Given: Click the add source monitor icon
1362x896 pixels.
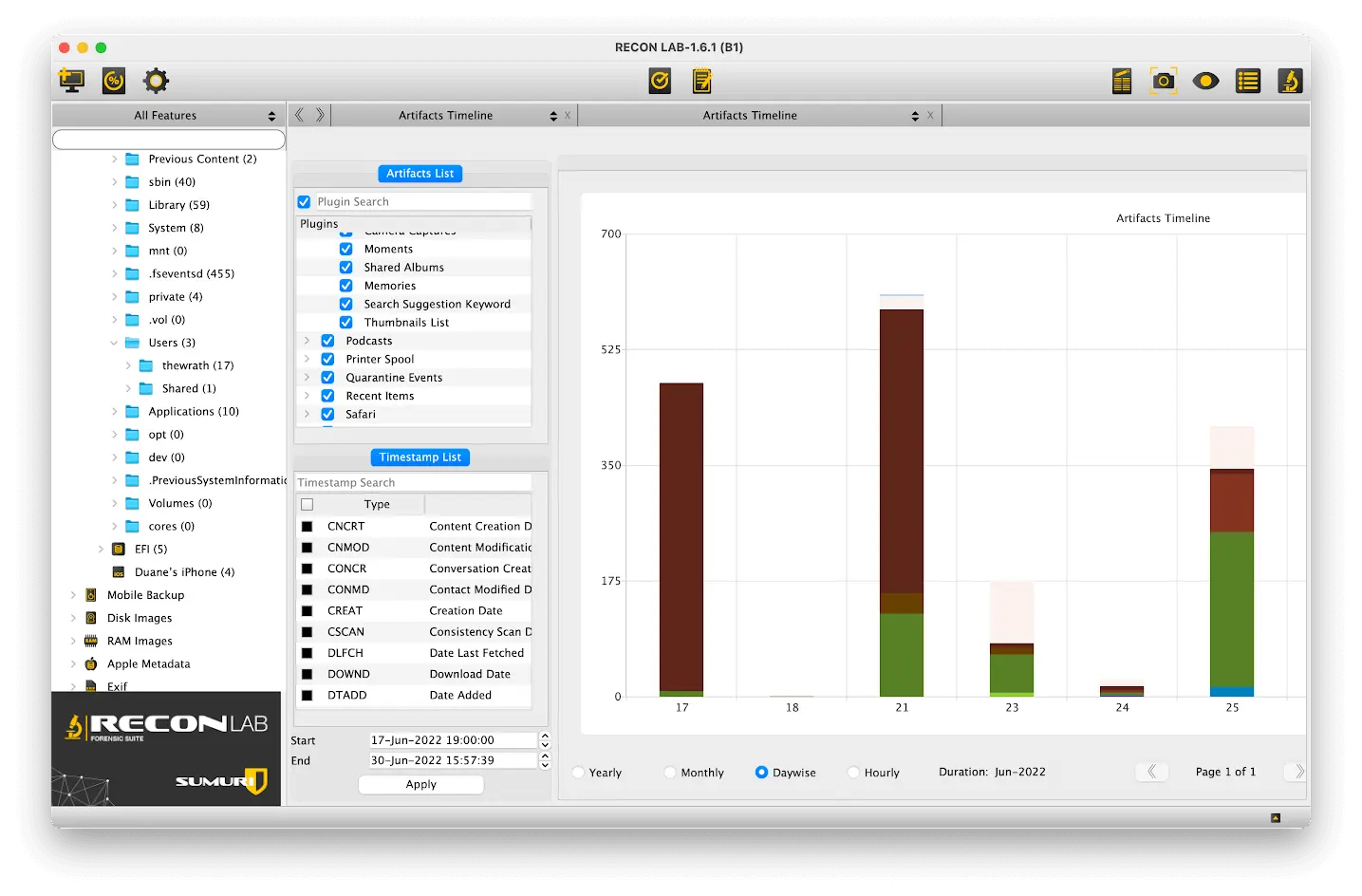Looking at the screenshot, I should (x=71, y=81).
